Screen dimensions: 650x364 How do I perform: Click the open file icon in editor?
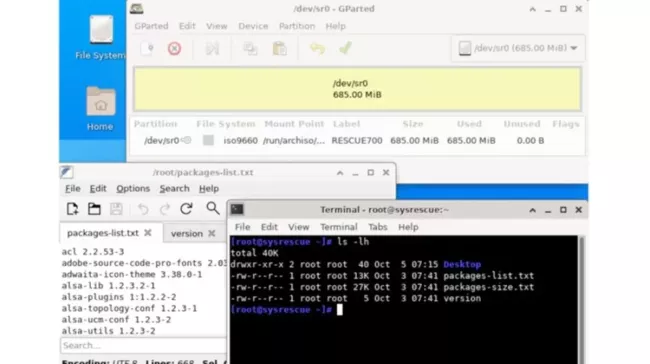pos(94,209)
